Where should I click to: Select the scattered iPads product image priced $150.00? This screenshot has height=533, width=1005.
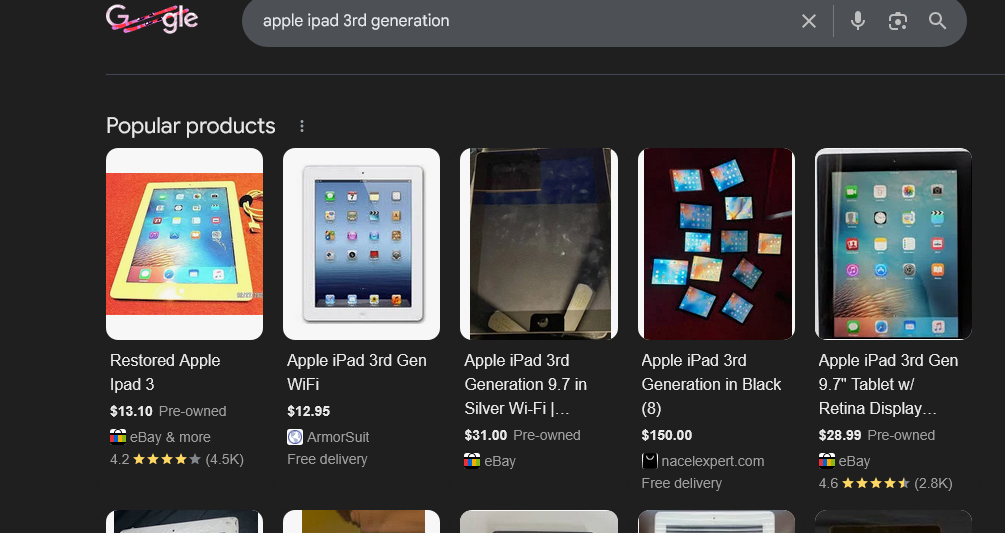point(717,244)
